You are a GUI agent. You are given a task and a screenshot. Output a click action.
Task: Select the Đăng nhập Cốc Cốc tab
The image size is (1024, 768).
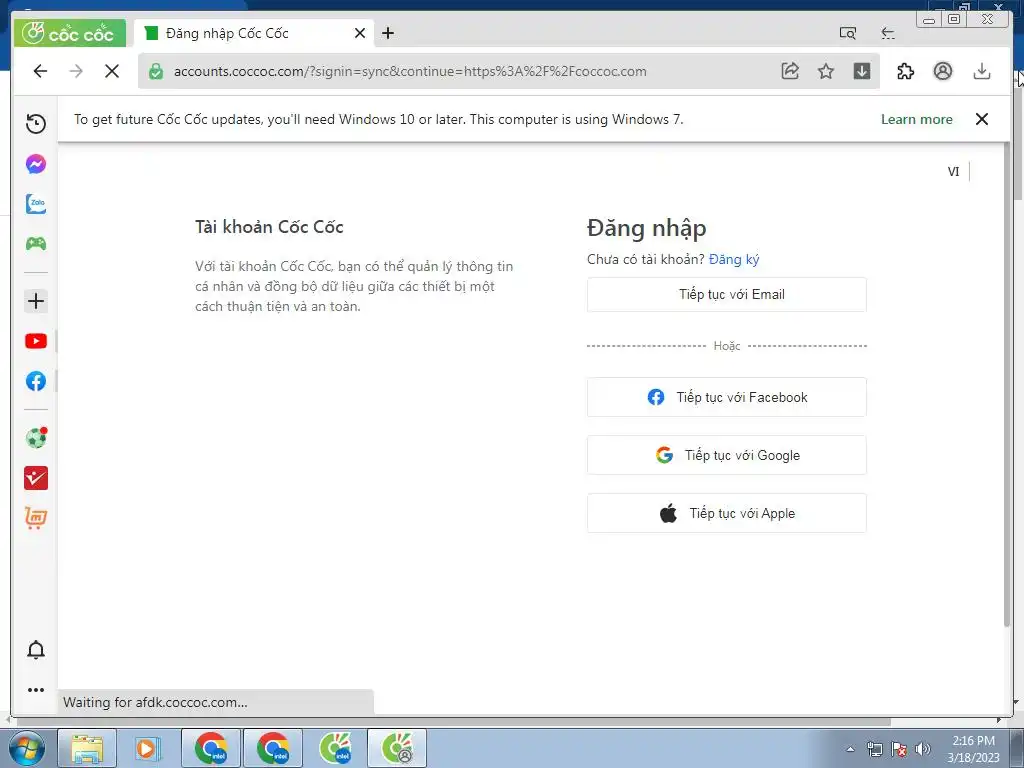pos(253,33)
